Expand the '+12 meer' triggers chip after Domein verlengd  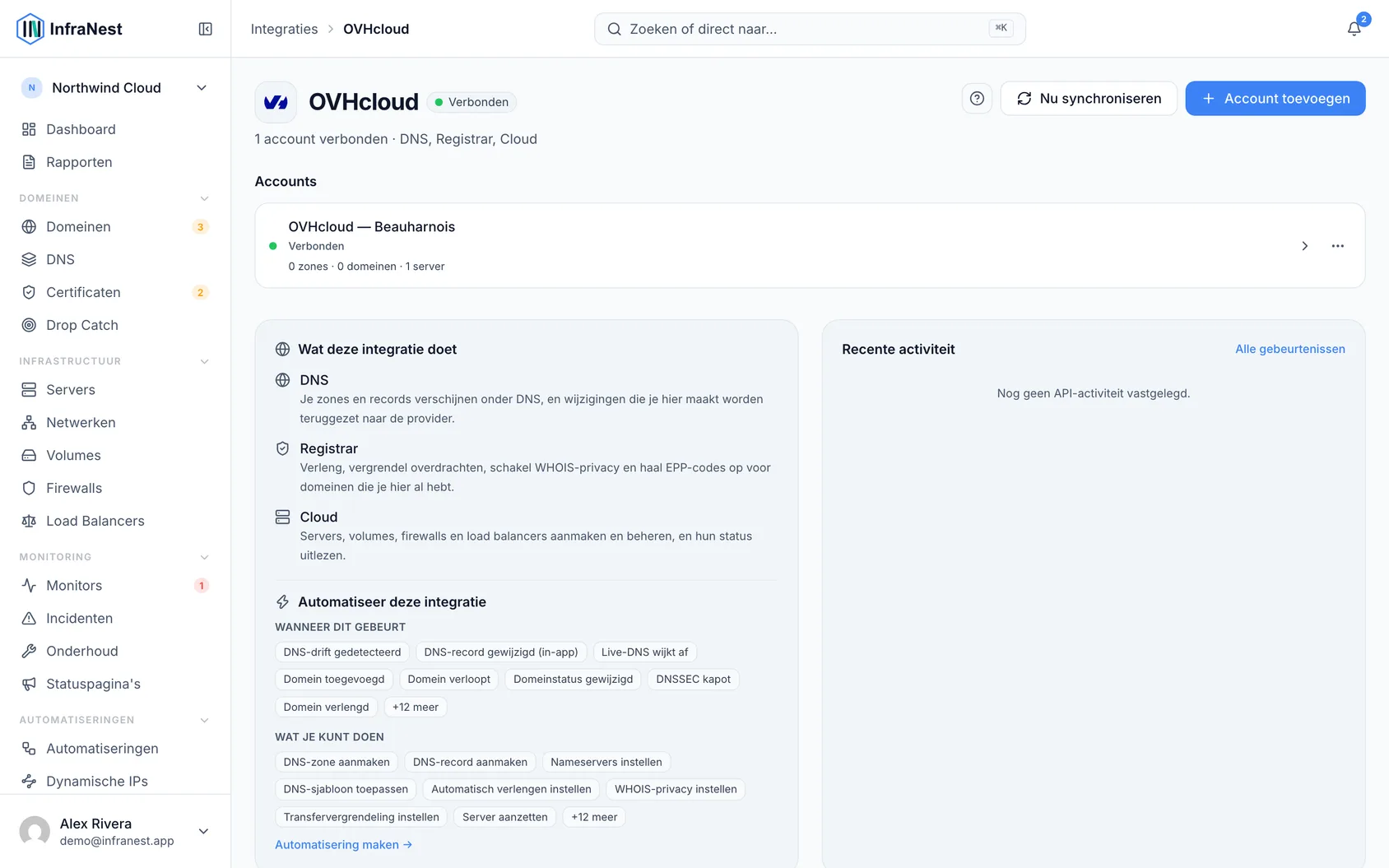pyautogui.click(x=416, y=707)
